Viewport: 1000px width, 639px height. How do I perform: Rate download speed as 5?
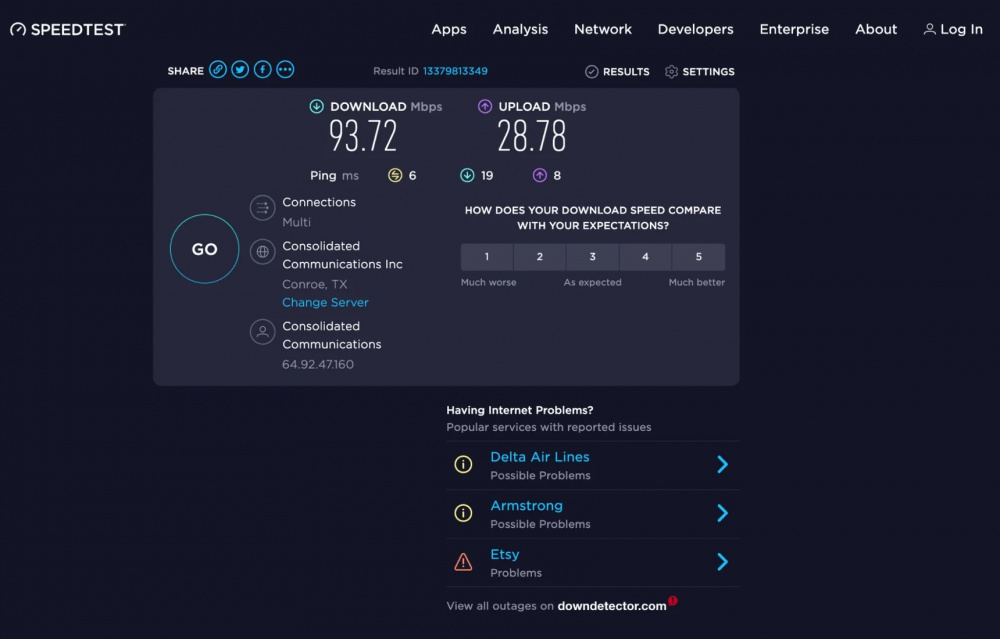698,256
